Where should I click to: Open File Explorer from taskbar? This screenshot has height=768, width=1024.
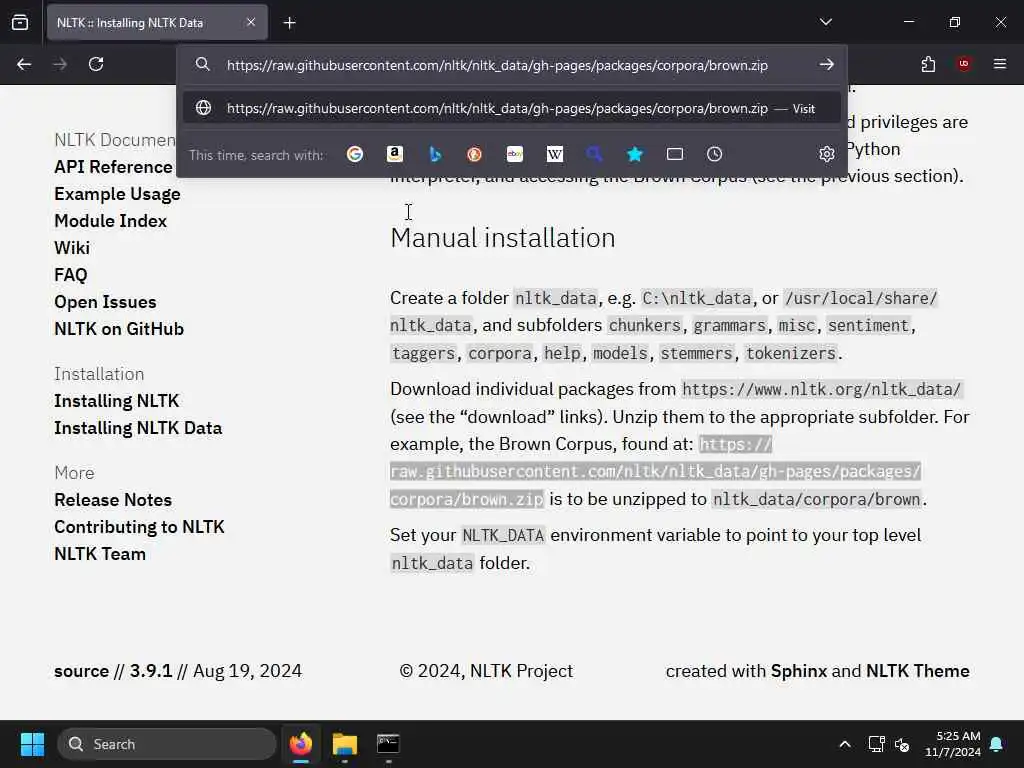[x=345, y=744]
